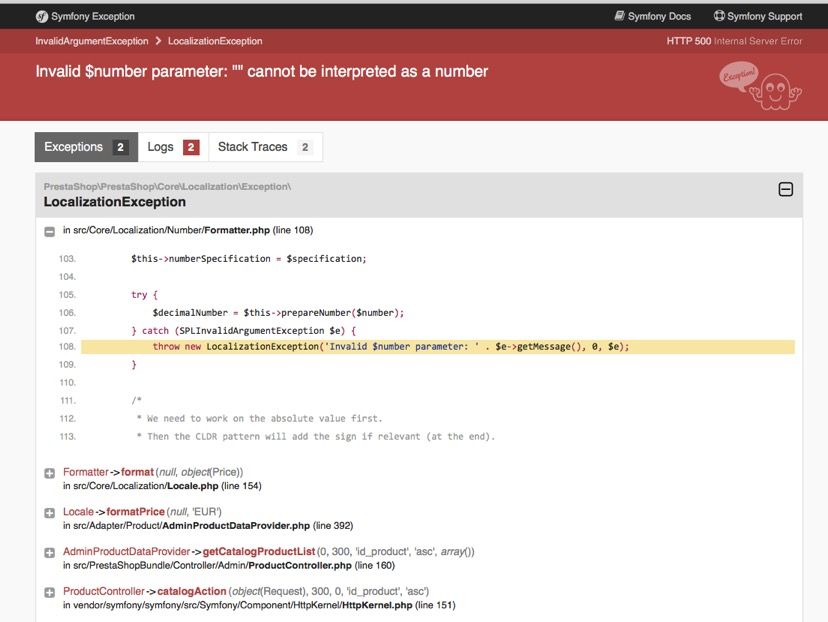The height and width of the screenshot is (622, 828).
Task: Collapse the LocalizationException block
Action: (785, 189)
